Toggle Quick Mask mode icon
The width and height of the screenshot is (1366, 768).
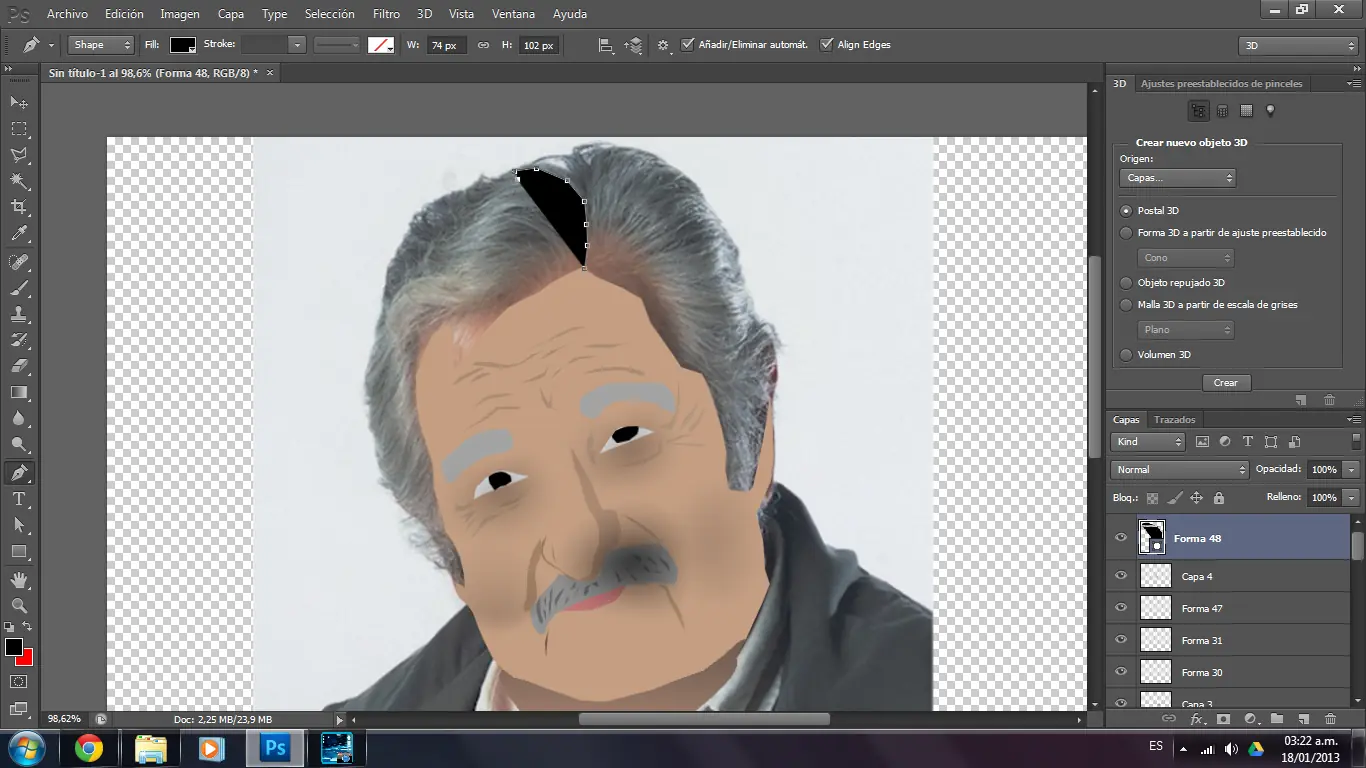tap(19, 682)
